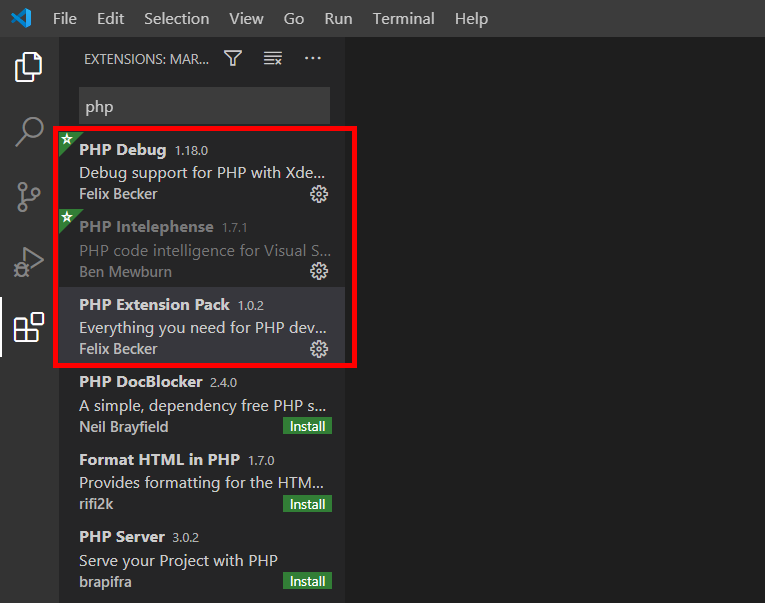The width and height of the screenshot is (765, 603).
Task: Select the PHP DocBlocker extension title
Action: 141,382
